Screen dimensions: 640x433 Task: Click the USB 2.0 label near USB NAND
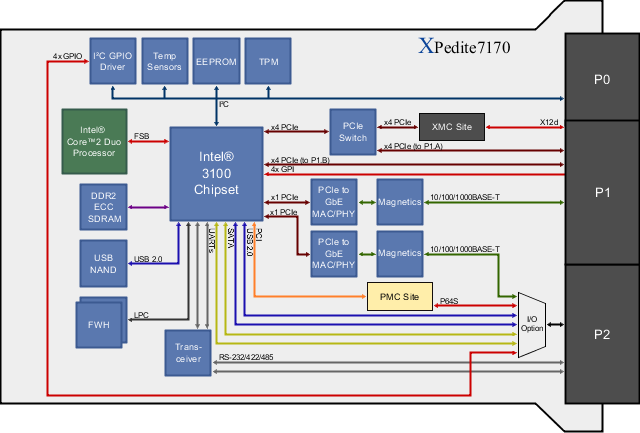pos(148,259)
